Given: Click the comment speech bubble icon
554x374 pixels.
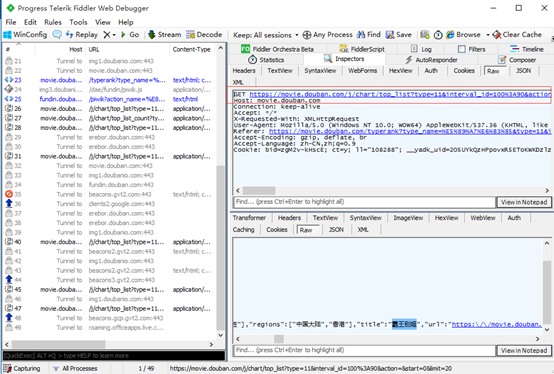Looking at the screenshot, I should (57, 35).
